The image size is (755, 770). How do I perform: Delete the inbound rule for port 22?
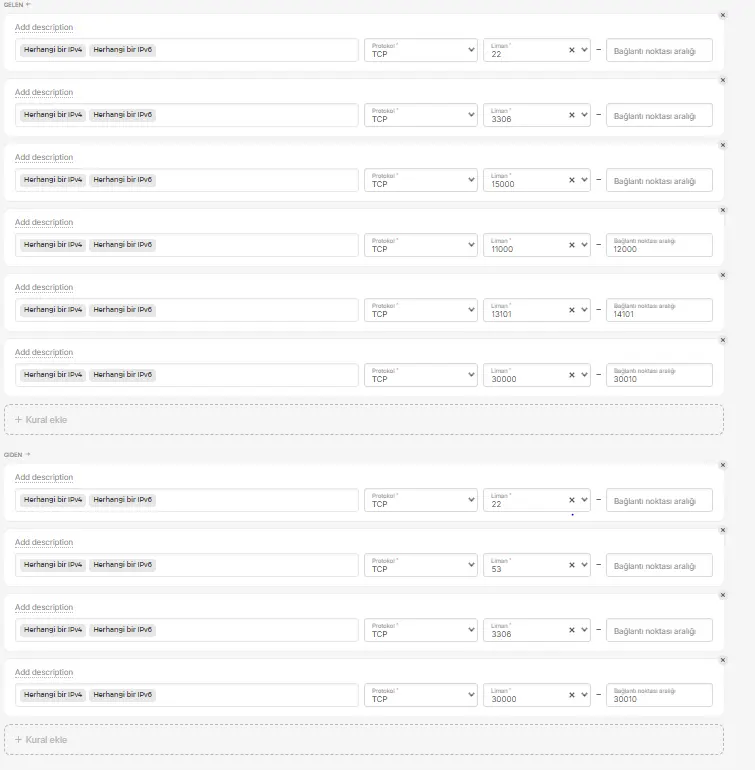pyautogui.click(x=723, y=15)
